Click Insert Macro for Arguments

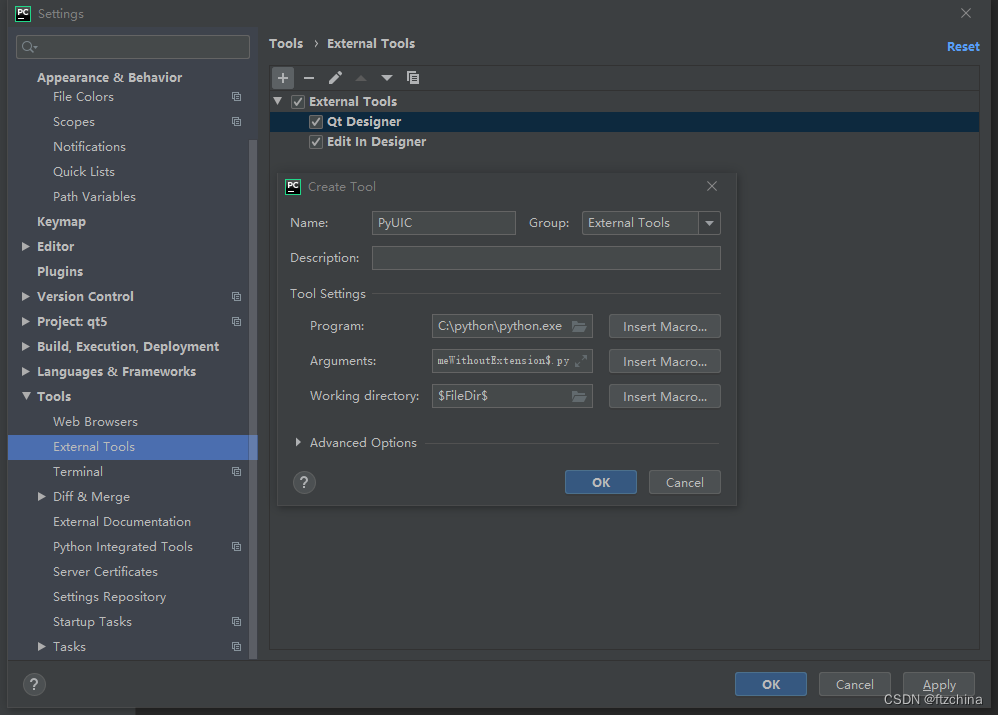pos(664,362)
